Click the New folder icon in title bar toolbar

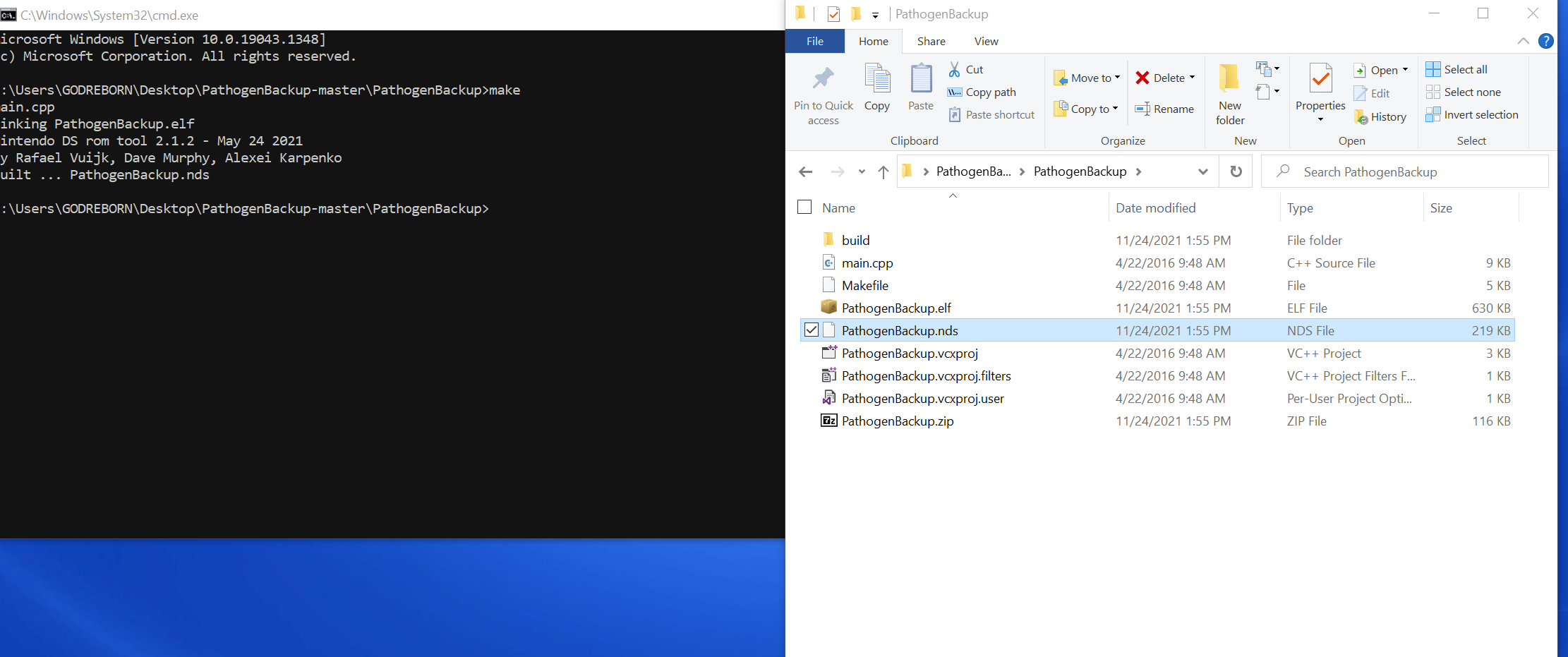(x=855, y=13)
